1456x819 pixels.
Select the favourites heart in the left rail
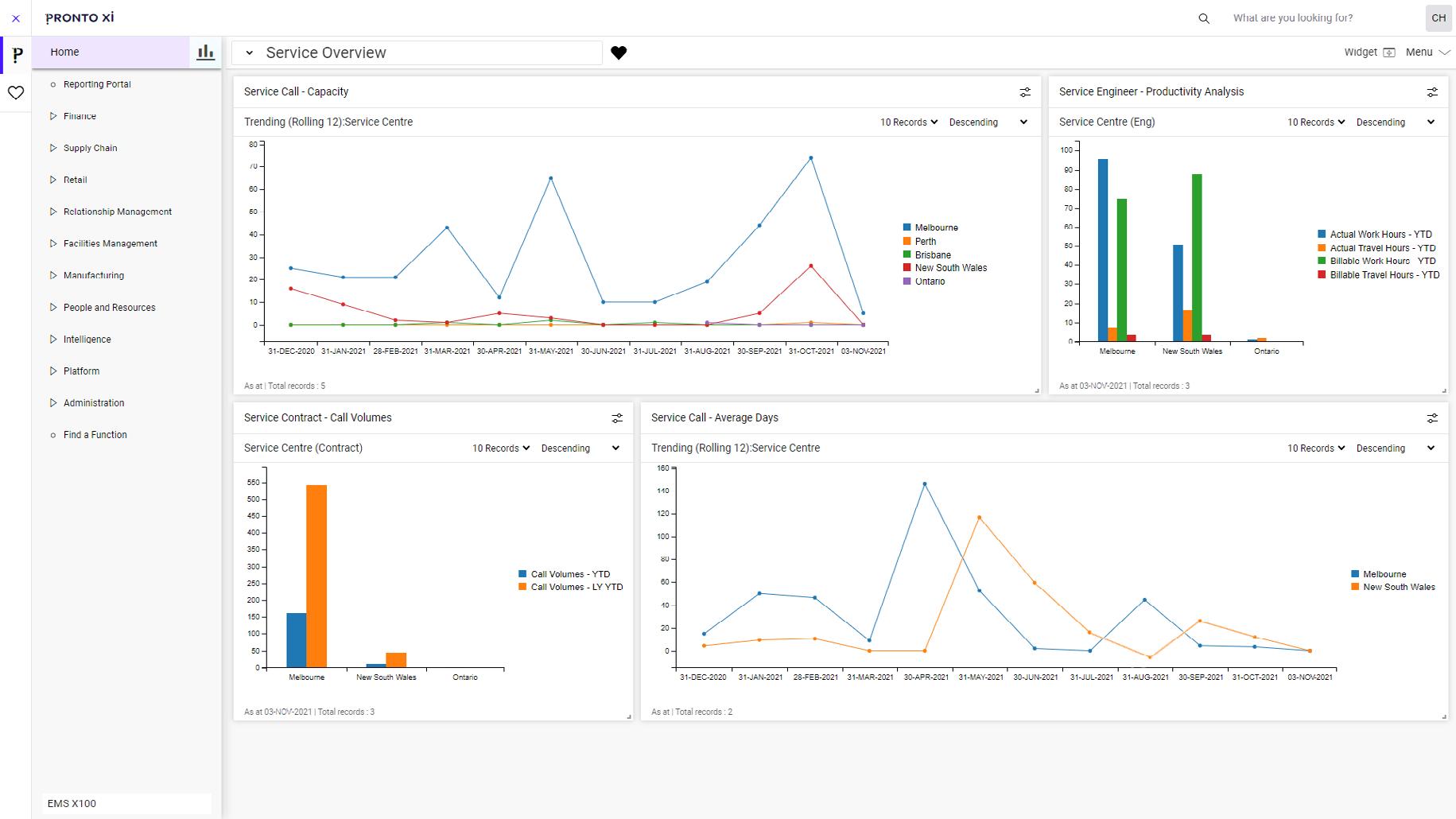[x=16, y=93]
